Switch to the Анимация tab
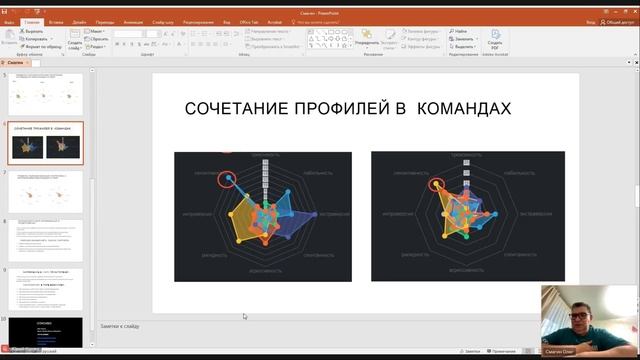Image resolution: width=640 pixels, height=360 pixels. click(133, 22)
